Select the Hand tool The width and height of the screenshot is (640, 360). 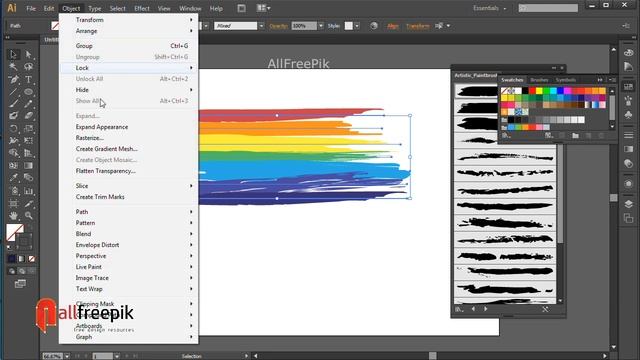click(13, 215)
